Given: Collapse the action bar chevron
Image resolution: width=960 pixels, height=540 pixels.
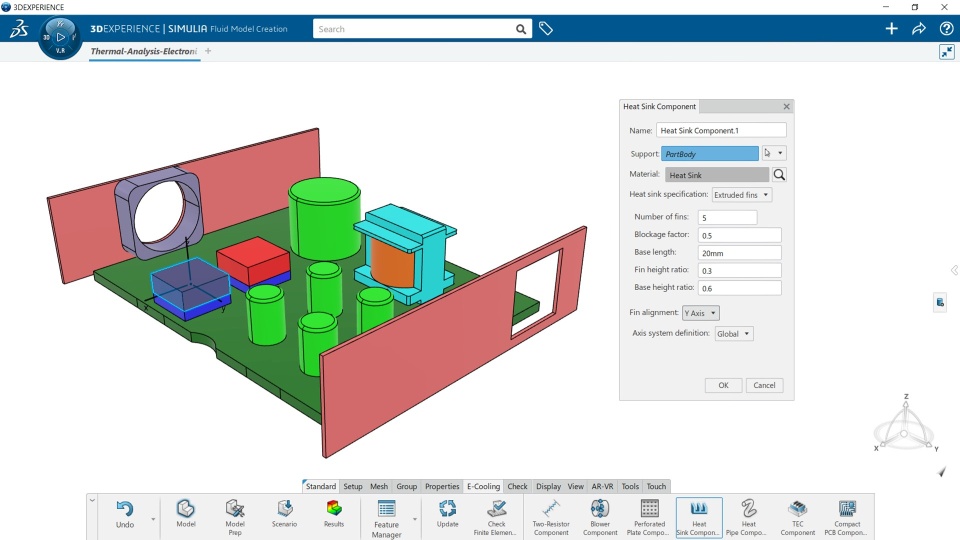Looking at the screenshot, I should click(92, 500).
